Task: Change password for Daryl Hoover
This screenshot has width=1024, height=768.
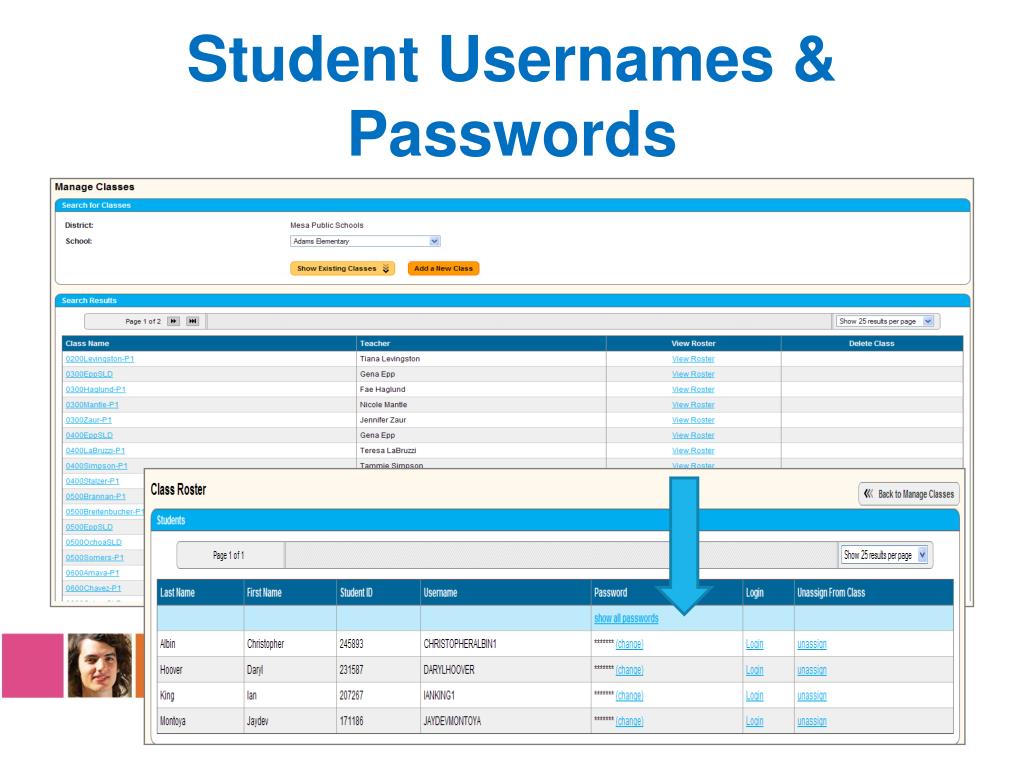Action: (630, 670)
